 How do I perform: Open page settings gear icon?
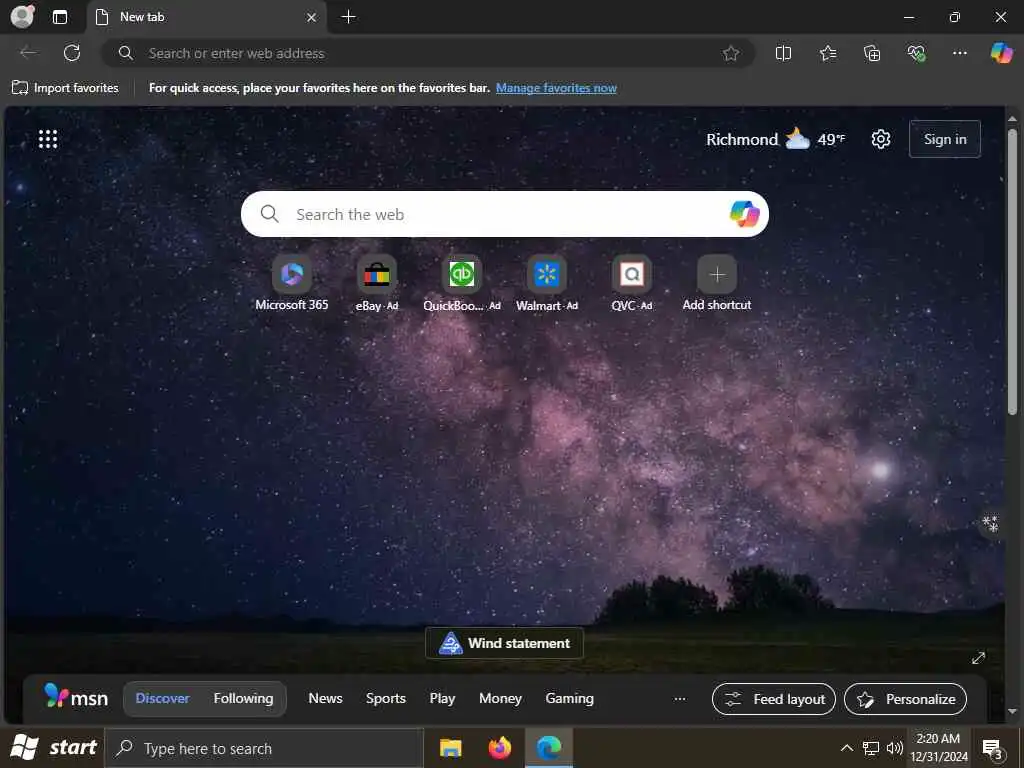[880, 139]
